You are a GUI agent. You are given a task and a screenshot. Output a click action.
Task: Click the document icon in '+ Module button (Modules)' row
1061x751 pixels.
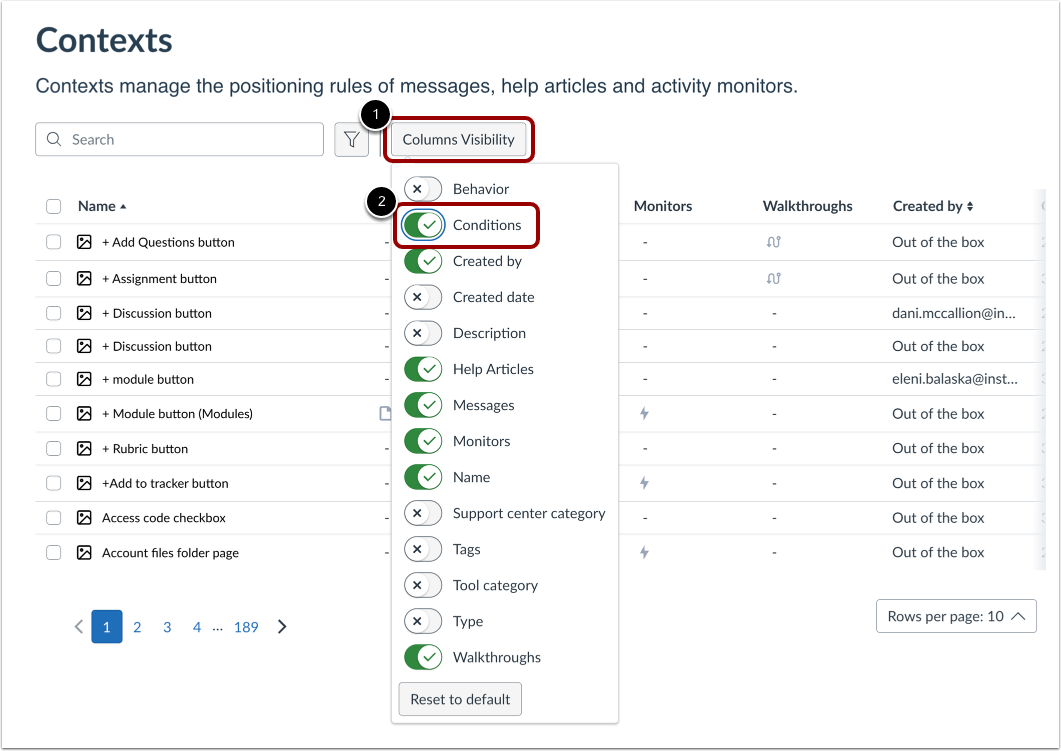[385, 413]
